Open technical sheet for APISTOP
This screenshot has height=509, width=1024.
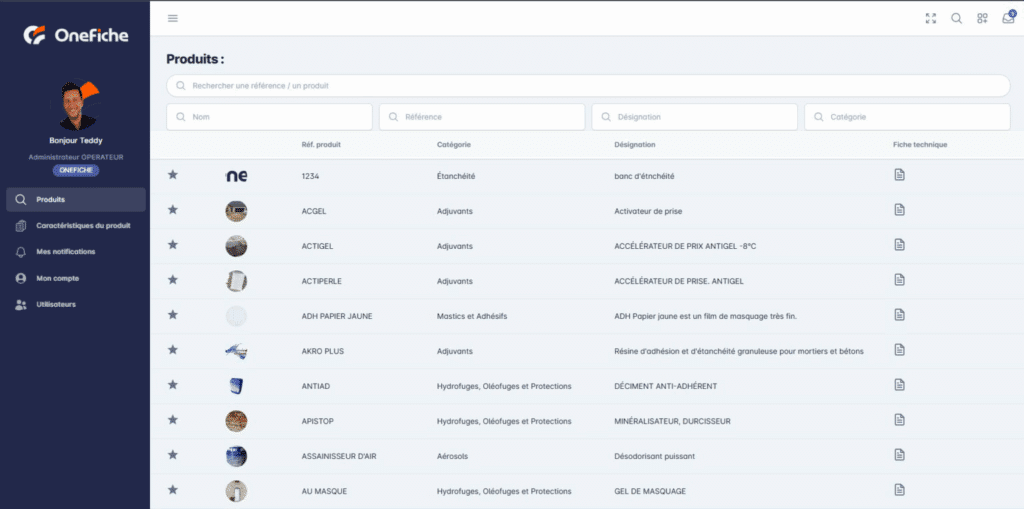click(x=899, y=420)
